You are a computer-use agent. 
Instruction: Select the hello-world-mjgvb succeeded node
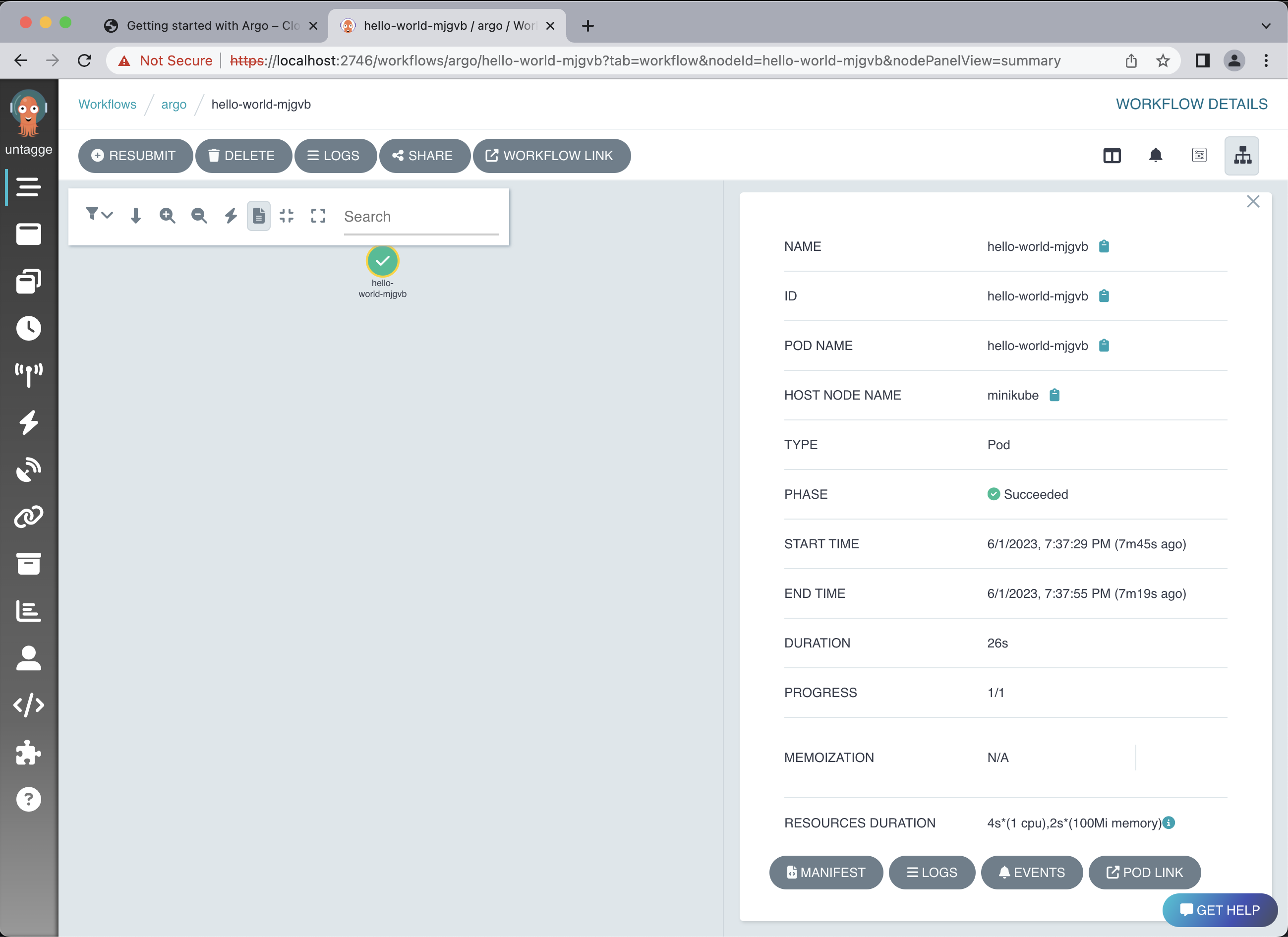(x=383, y=261)
